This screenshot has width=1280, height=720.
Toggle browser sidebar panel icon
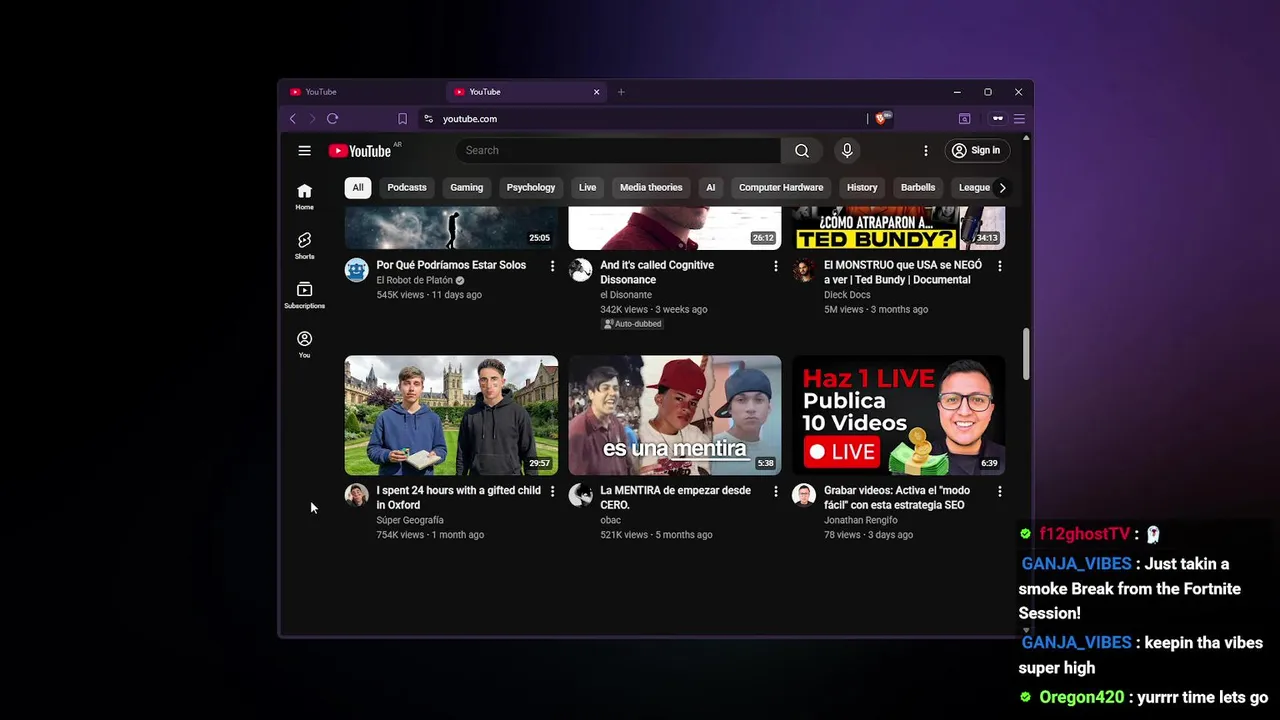coord(964,119)
